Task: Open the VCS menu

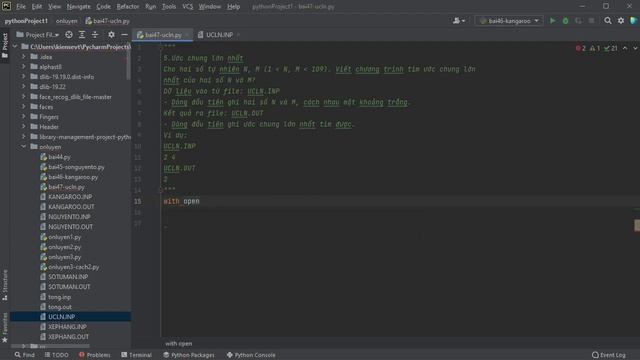Action: click(187, 7)
